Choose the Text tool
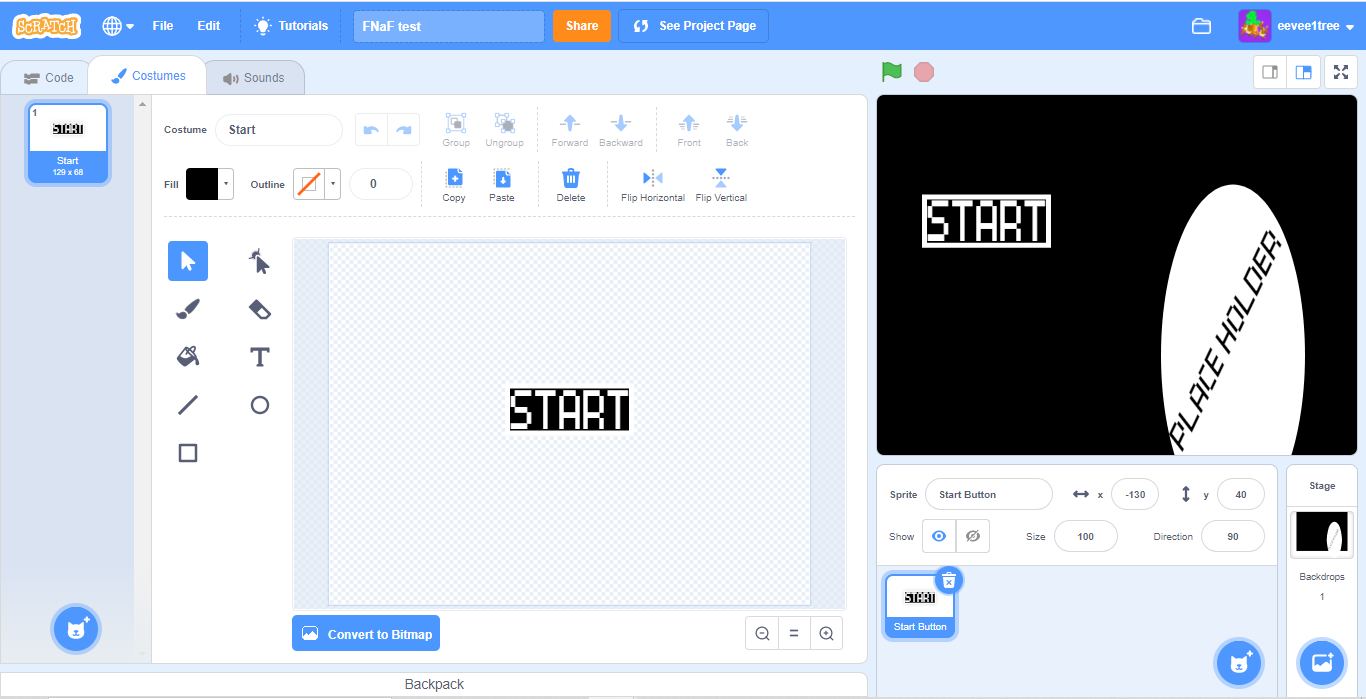 [x=258, y=357]
